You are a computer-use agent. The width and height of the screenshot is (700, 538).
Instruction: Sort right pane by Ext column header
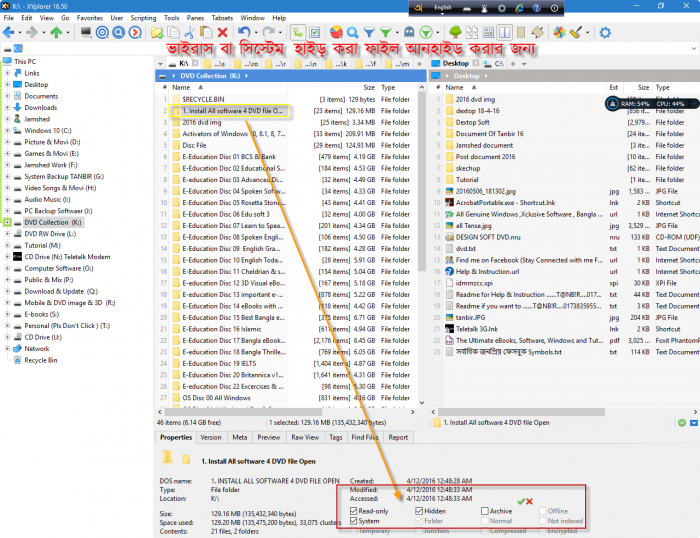613,88
